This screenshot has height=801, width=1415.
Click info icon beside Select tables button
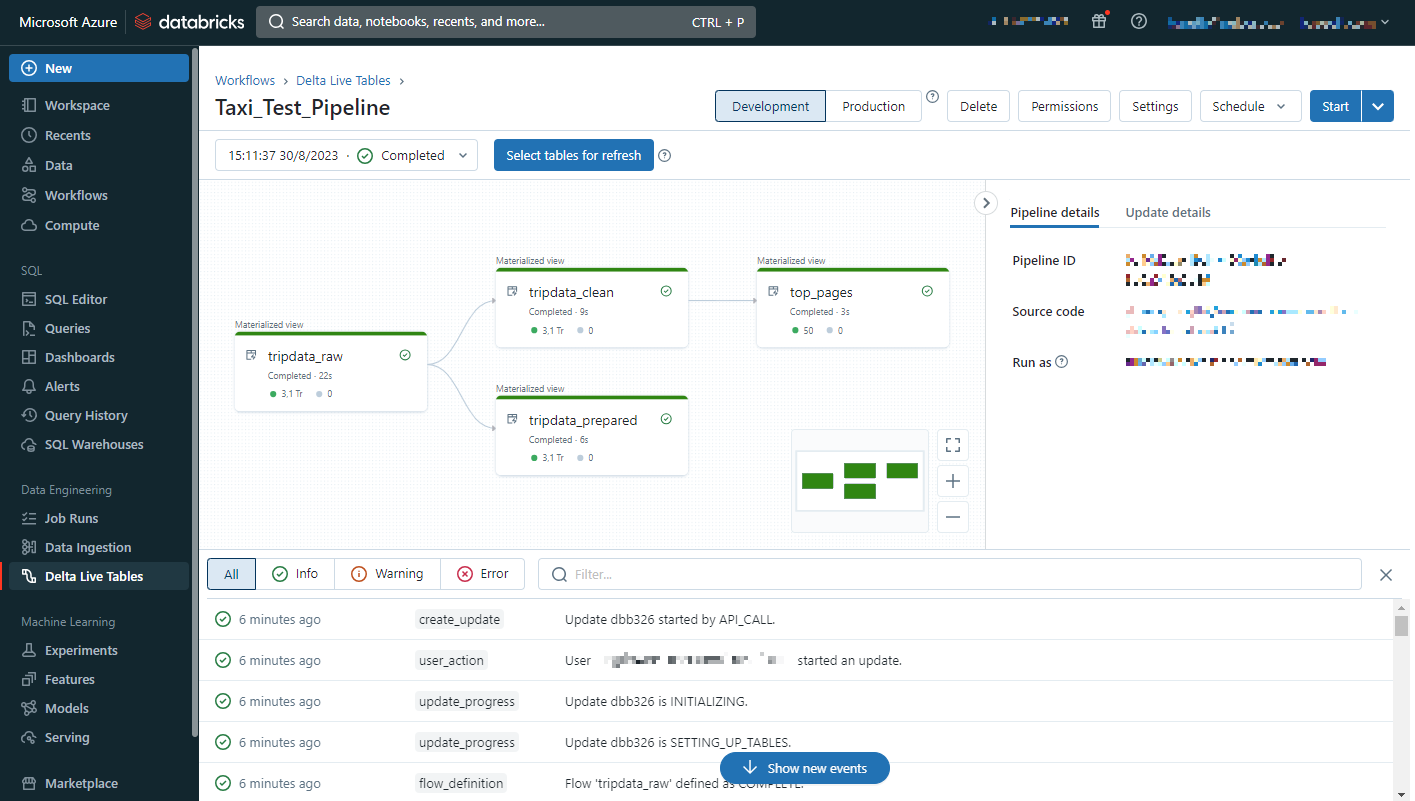pyautogui.click(x=664, y=156)
